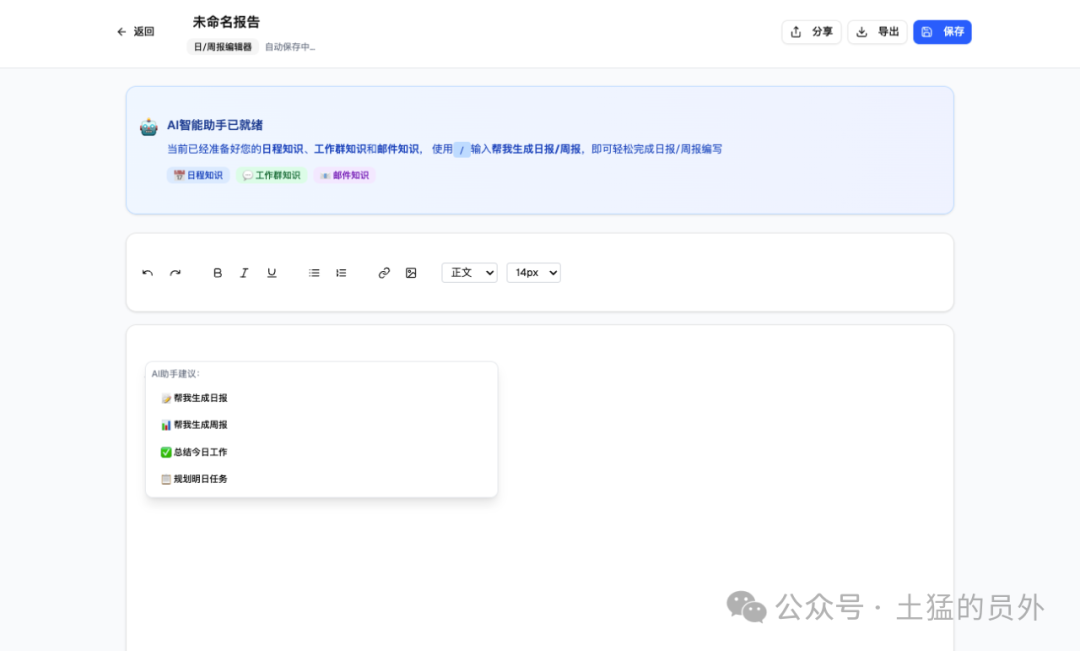The image size is (1080, 651).
Task: Open the 正文 paragraph style dropdown
Action: pos(469,273)
